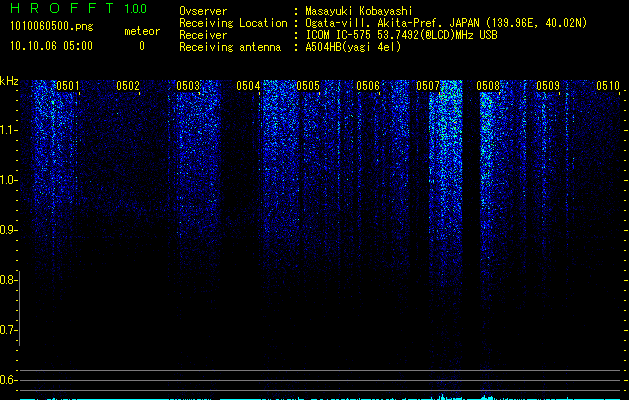Viewport: 629px width, 400px height.
Task: Click the 1.1 kHz axis label
Action: pos(8,130)
